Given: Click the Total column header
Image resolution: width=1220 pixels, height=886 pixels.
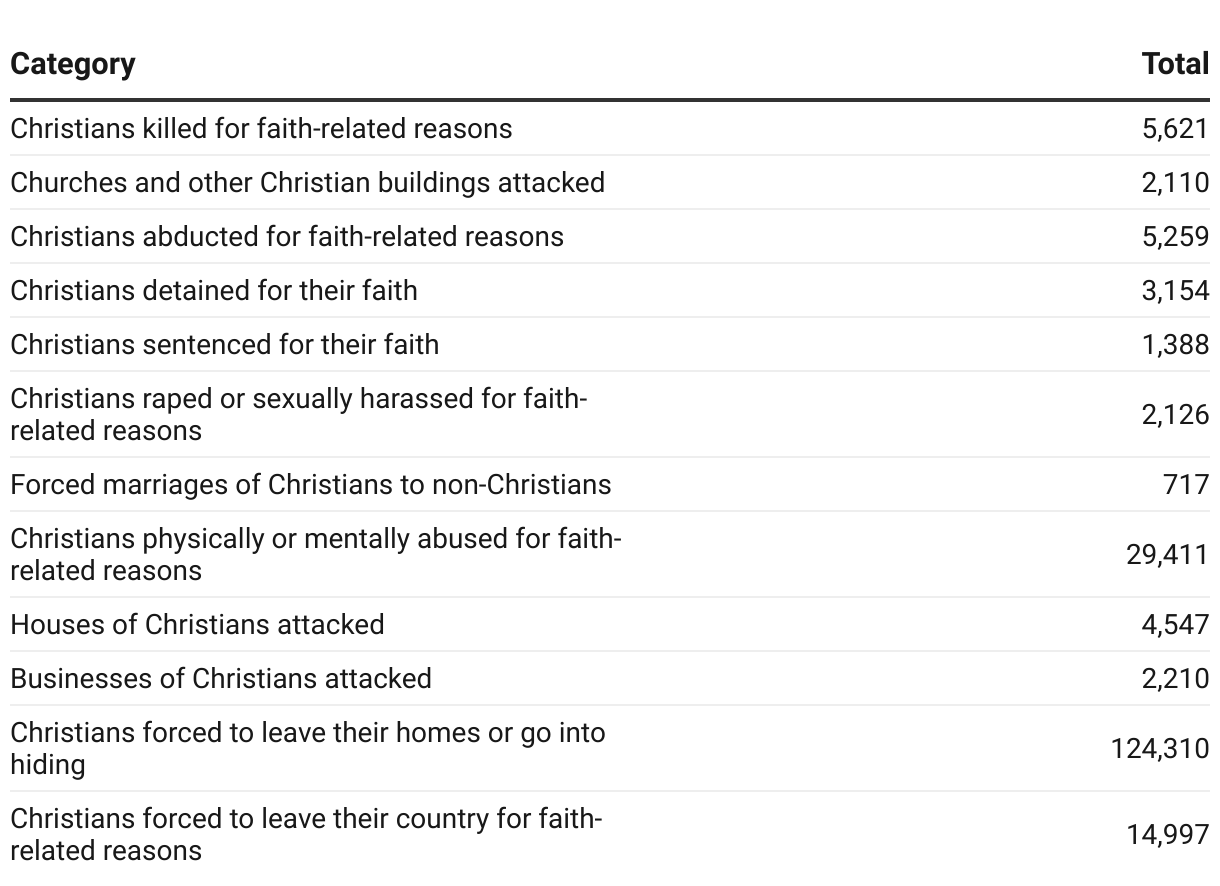Looking at the screenshot, I should 1175,64.
